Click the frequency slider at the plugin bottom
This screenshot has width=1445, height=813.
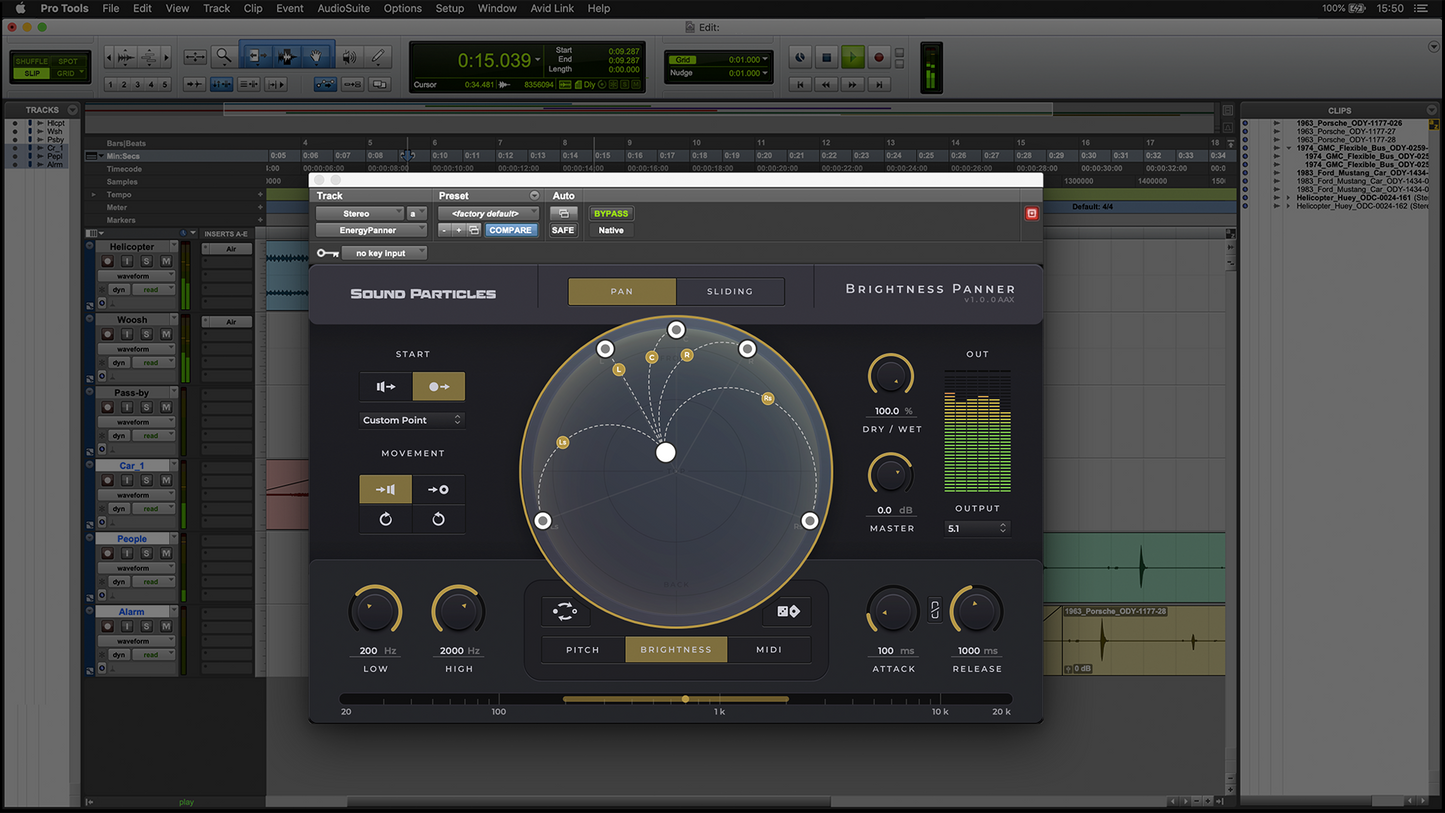pyautogui.click(x=685, y=698)
